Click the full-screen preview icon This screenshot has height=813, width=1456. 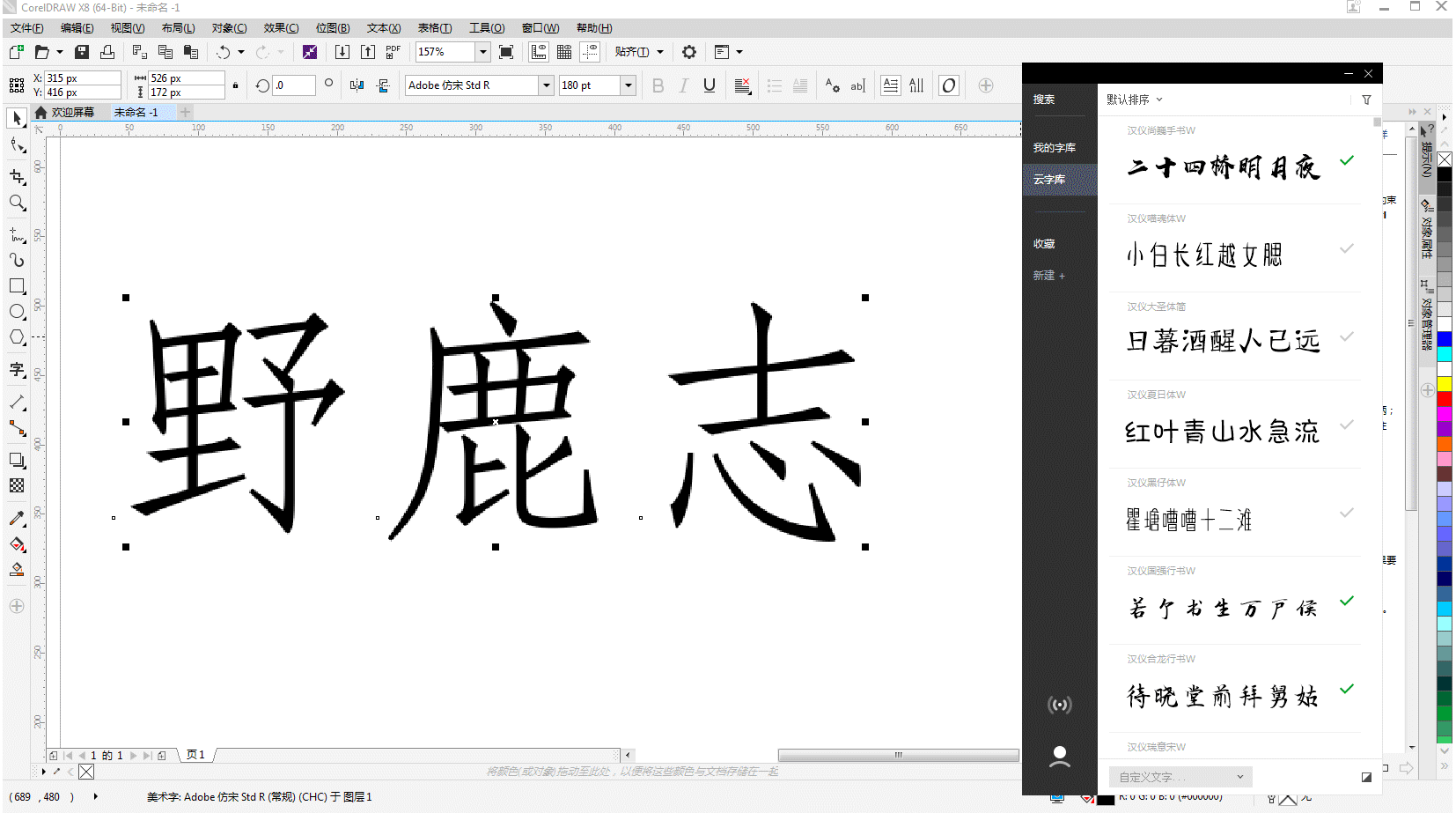coord(506,52)
